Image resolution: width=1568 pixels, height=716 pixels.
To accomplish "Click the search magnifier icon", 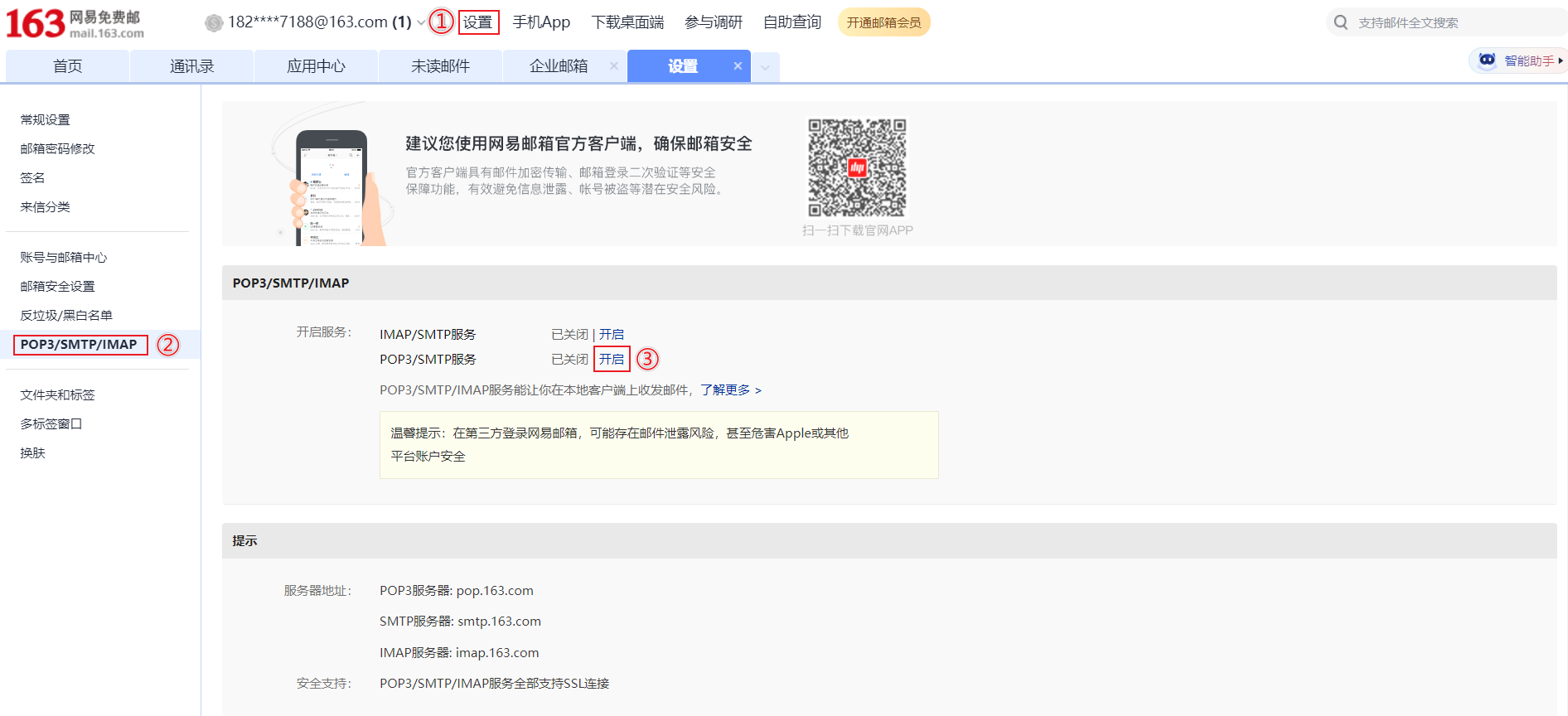I will pos(1341,22).
